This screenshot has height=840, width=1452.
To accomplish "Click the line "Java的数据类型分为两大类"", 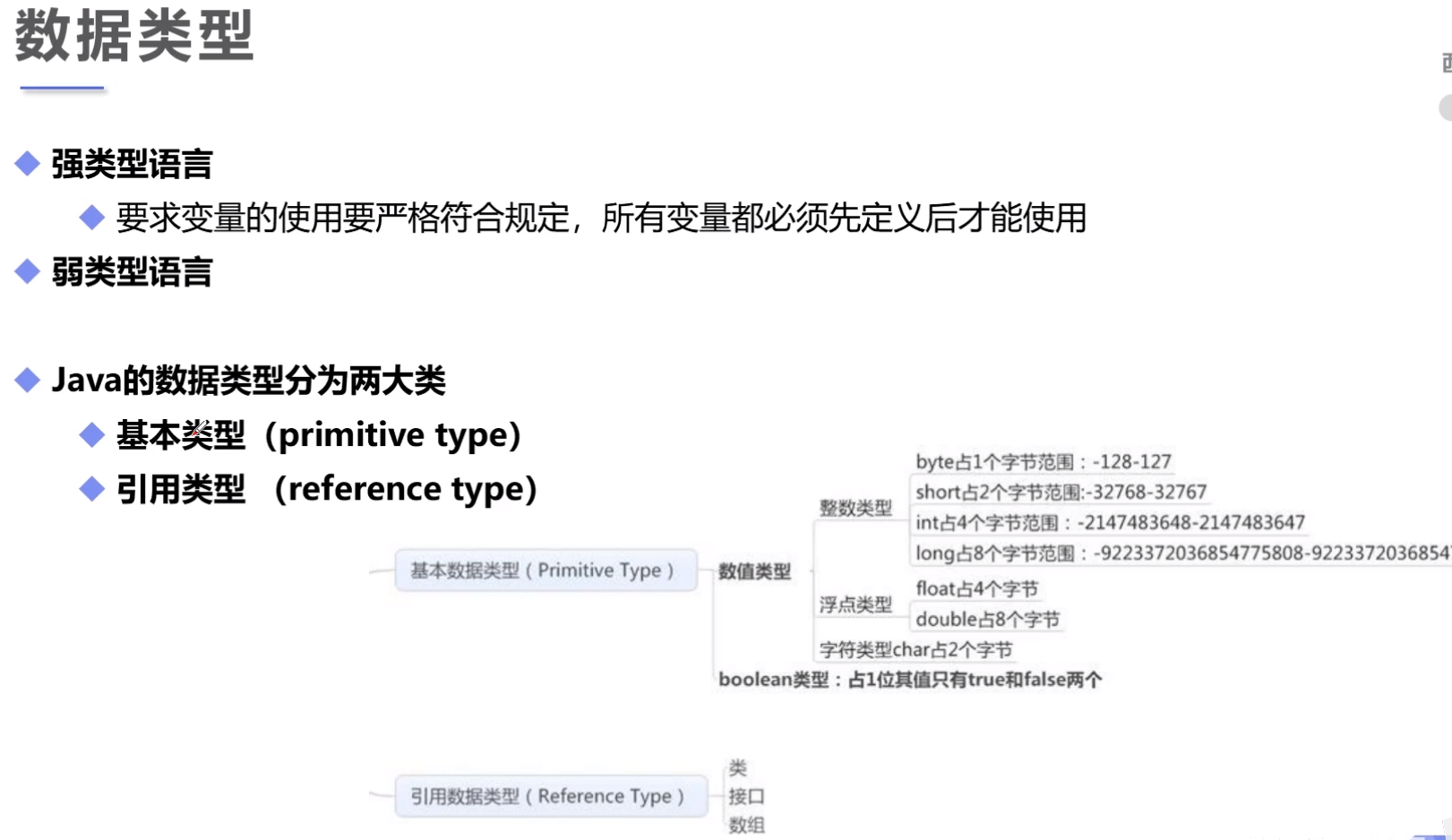I will coord(248,381).
